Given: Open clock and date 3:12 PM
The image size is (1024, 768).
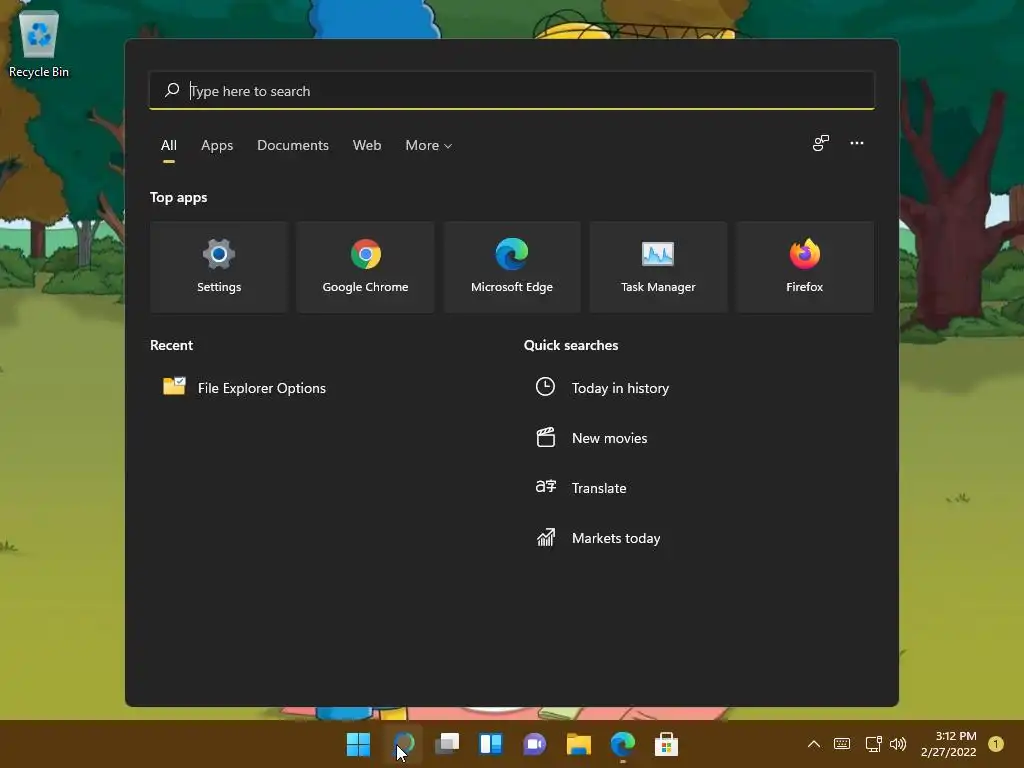Looking at the screenshot, I should 948,744.
